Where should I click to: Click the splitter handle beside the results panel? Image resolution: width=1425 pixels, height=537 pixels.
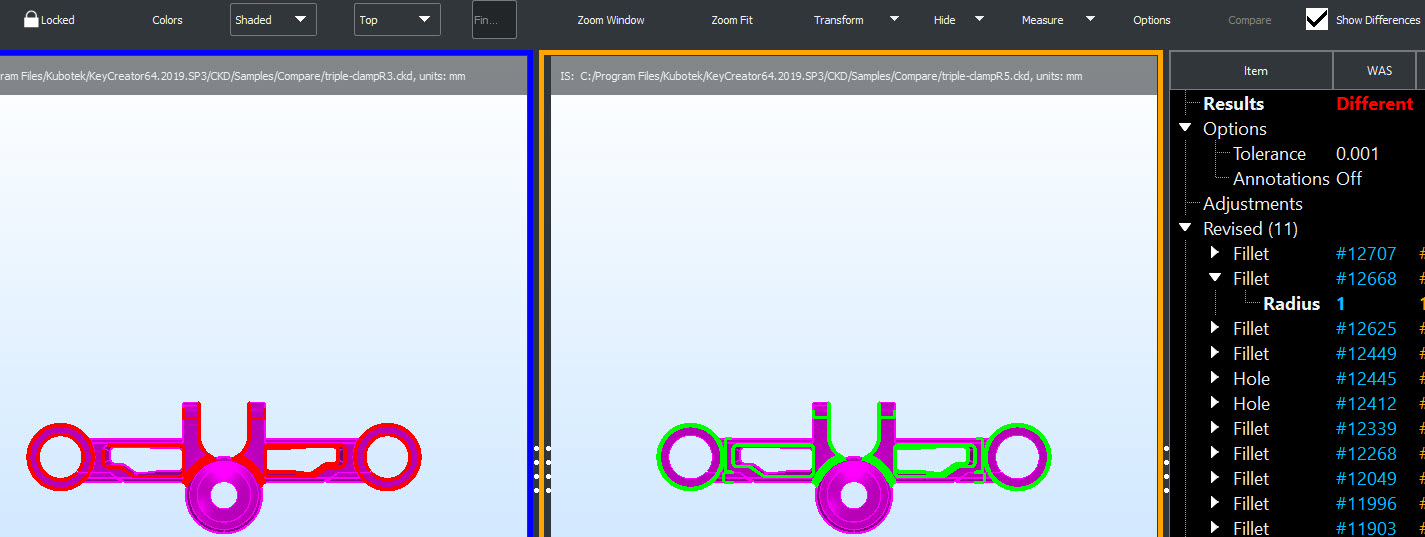point(1166,470)
